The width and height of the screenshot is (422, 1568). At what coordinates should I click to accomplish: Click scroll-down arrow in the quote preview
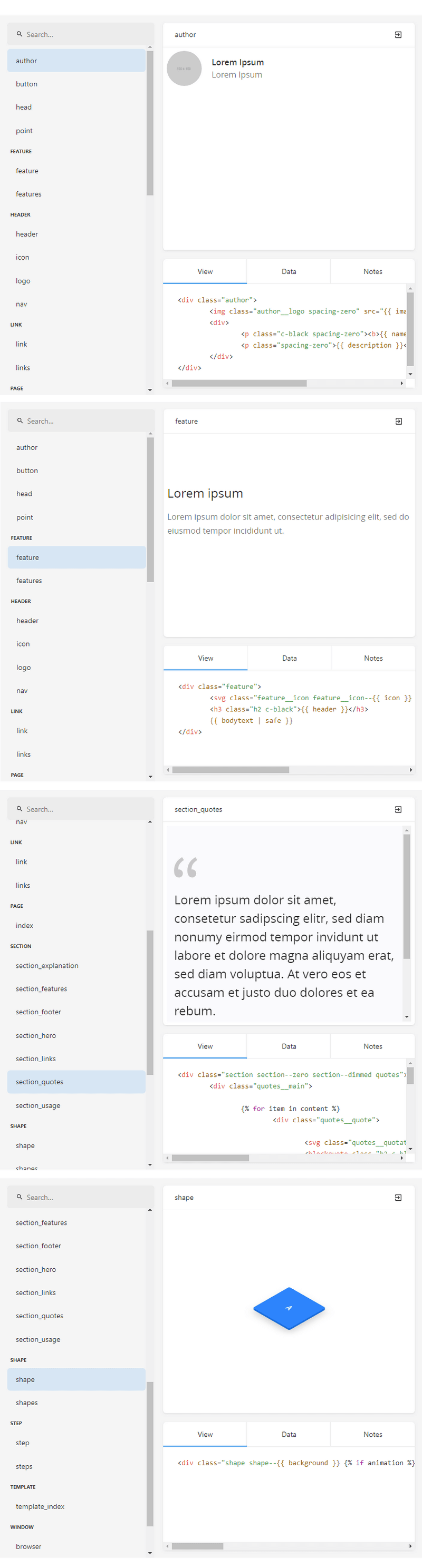tap(407, 1017)
